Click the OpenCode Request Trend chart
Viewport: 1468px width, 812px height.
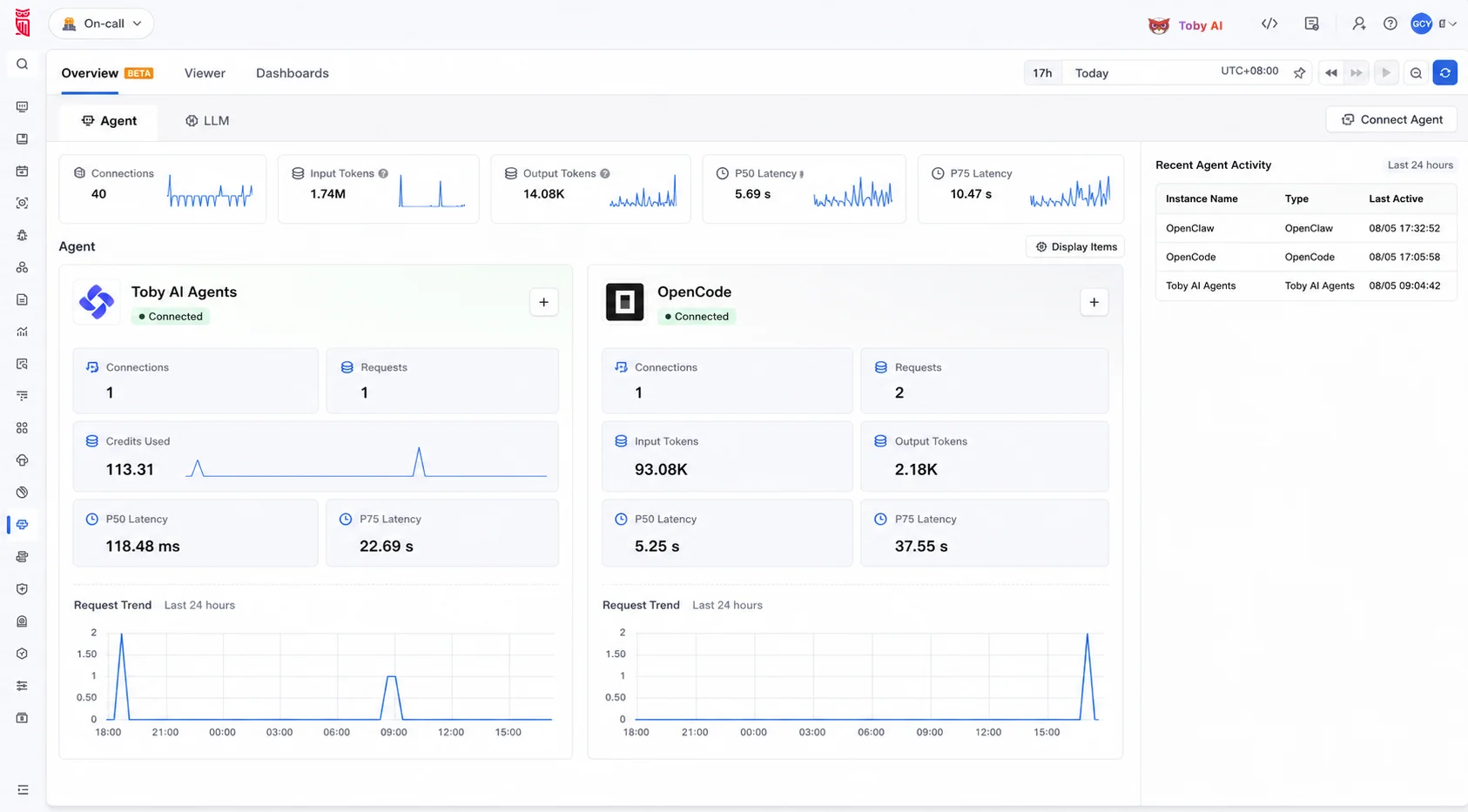point(854,683)
